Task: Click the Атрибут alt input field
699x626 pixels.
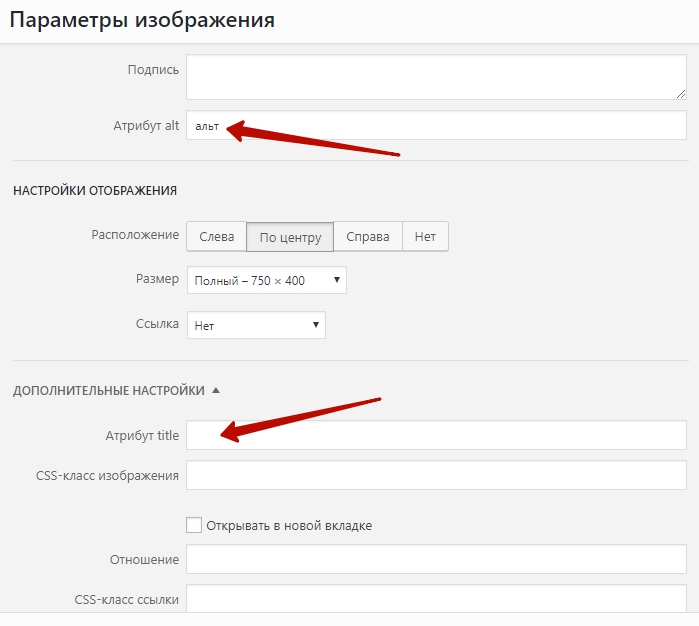Action: point(436,125)
